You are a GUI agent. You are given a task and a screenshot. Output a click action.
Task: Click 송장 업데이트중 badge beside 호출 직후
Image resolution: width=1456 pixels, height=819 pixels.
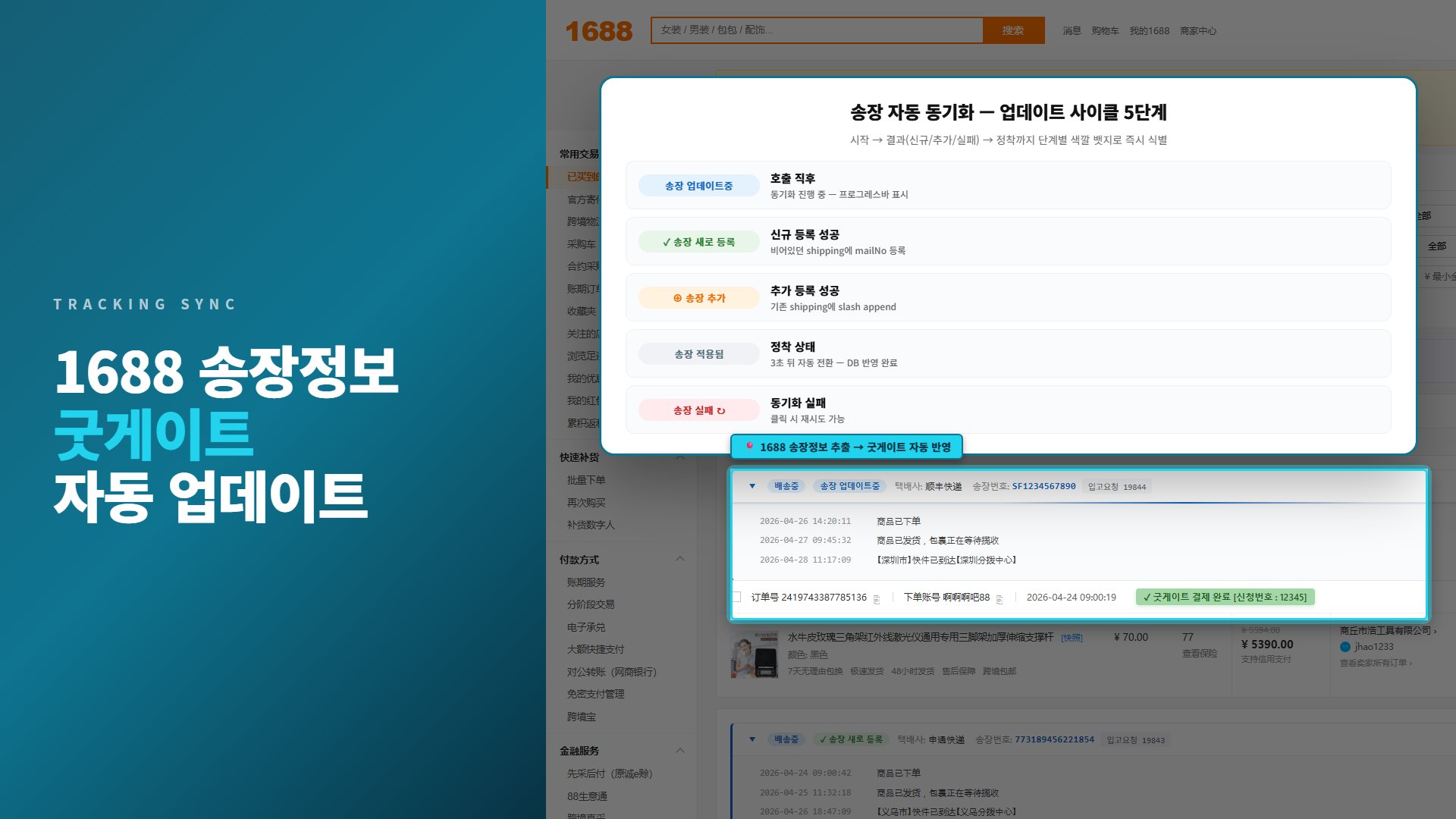tap(699, 186)
